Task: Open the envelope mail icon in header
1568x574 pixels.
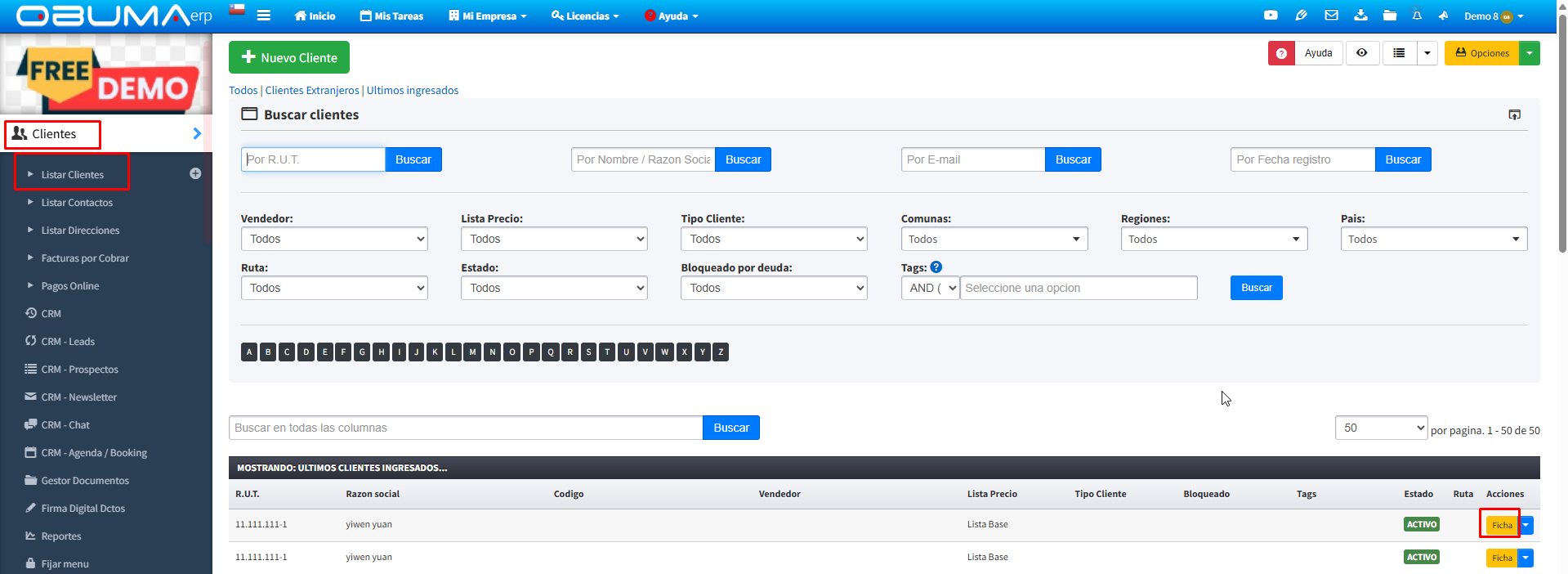Action: click(1331, 16)
